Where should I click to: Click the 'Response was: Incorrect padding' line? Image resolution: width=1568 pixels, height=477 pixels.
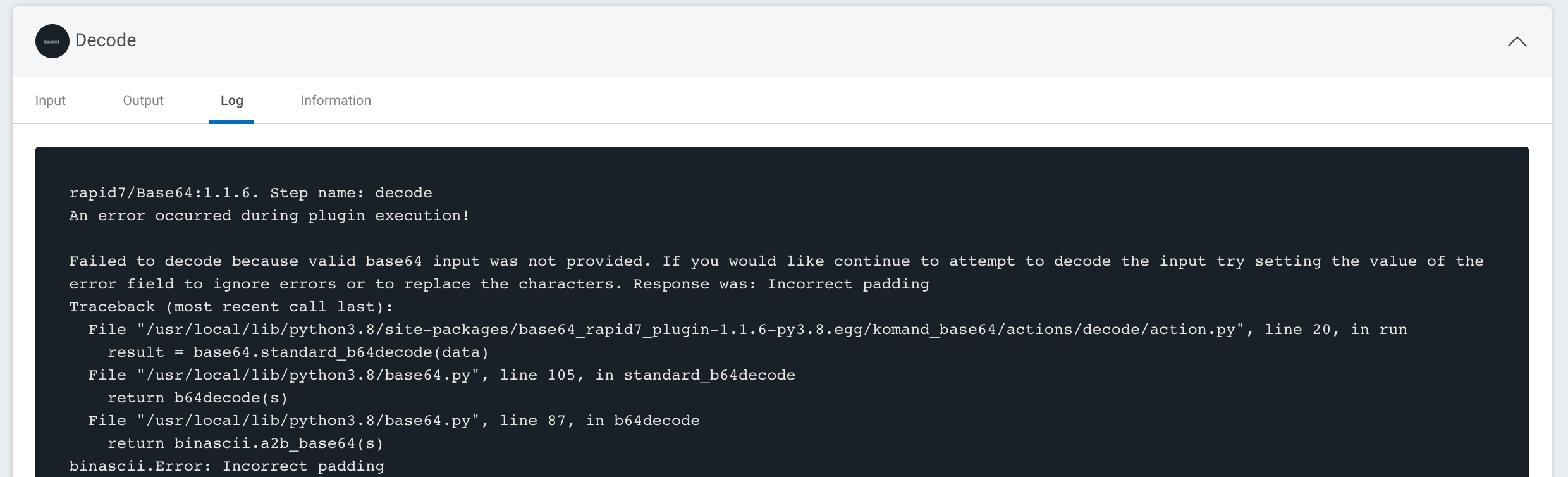(x=781, y=284)
